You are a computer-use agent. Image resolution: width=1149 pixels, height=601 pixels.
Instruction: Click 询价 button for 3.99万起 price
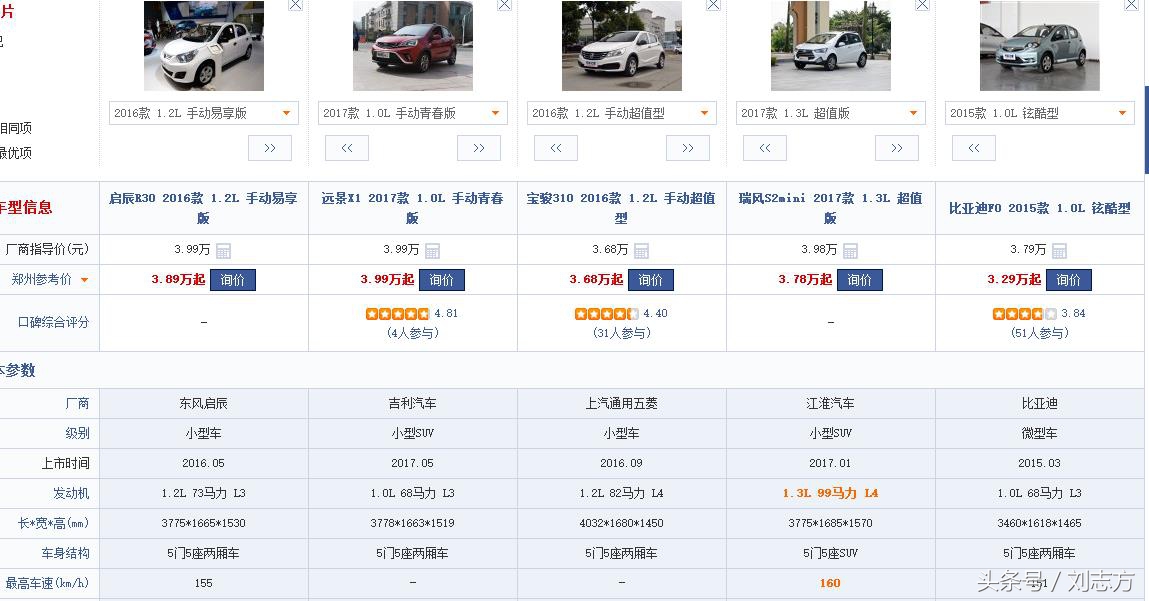441,280
